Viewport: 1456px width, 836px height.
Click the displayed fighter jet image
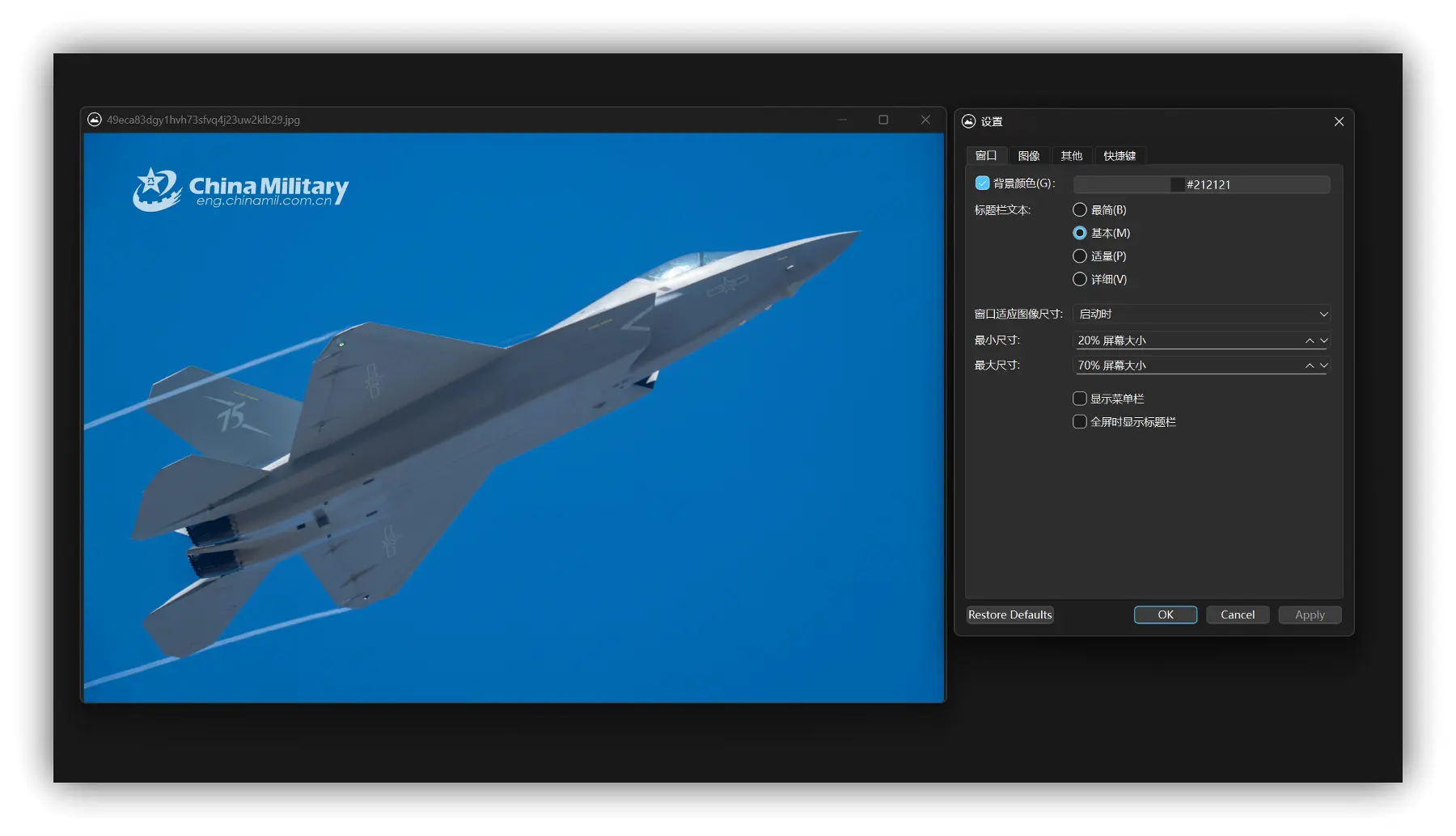click(x=514, y=417)
